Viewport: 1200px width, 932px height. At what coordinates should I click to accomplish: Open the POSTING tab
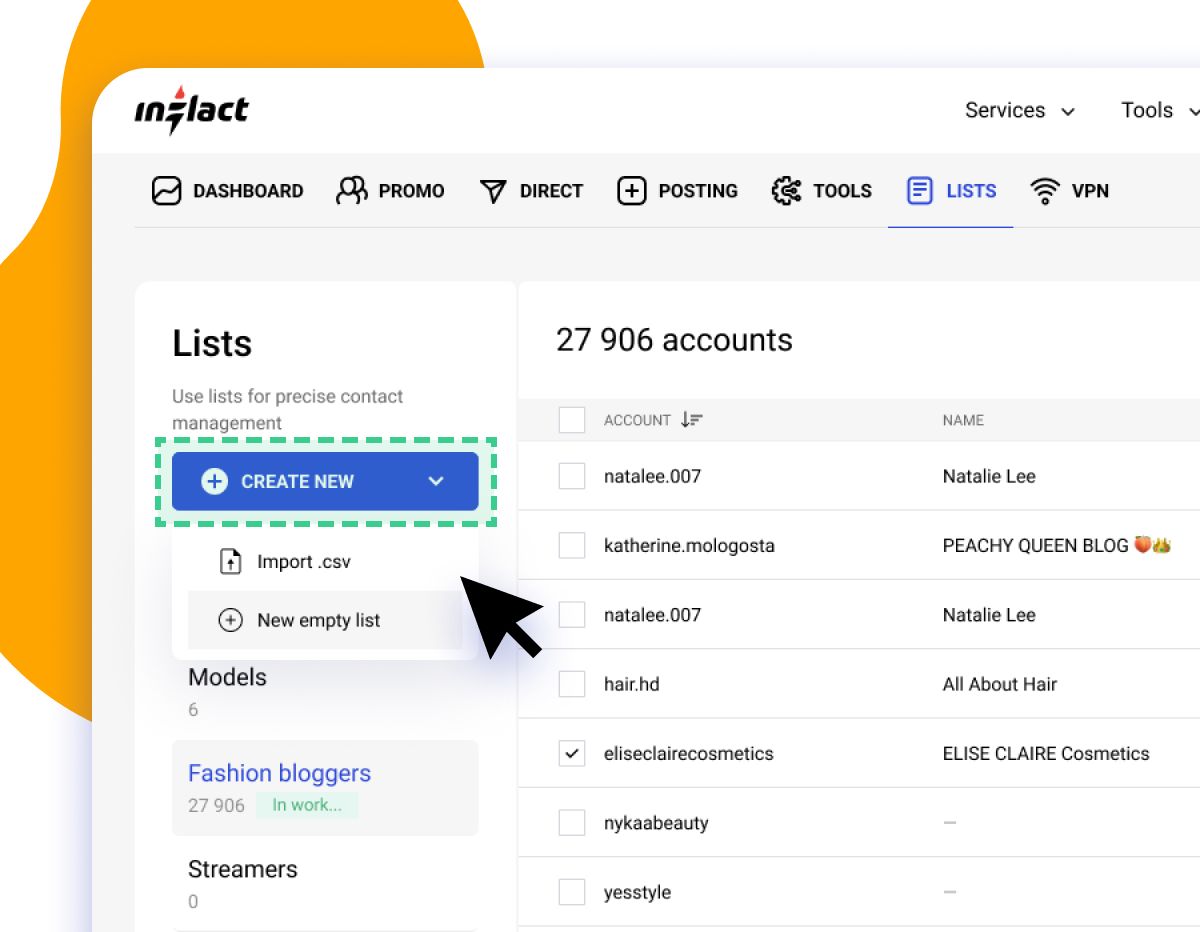(677, 190)
